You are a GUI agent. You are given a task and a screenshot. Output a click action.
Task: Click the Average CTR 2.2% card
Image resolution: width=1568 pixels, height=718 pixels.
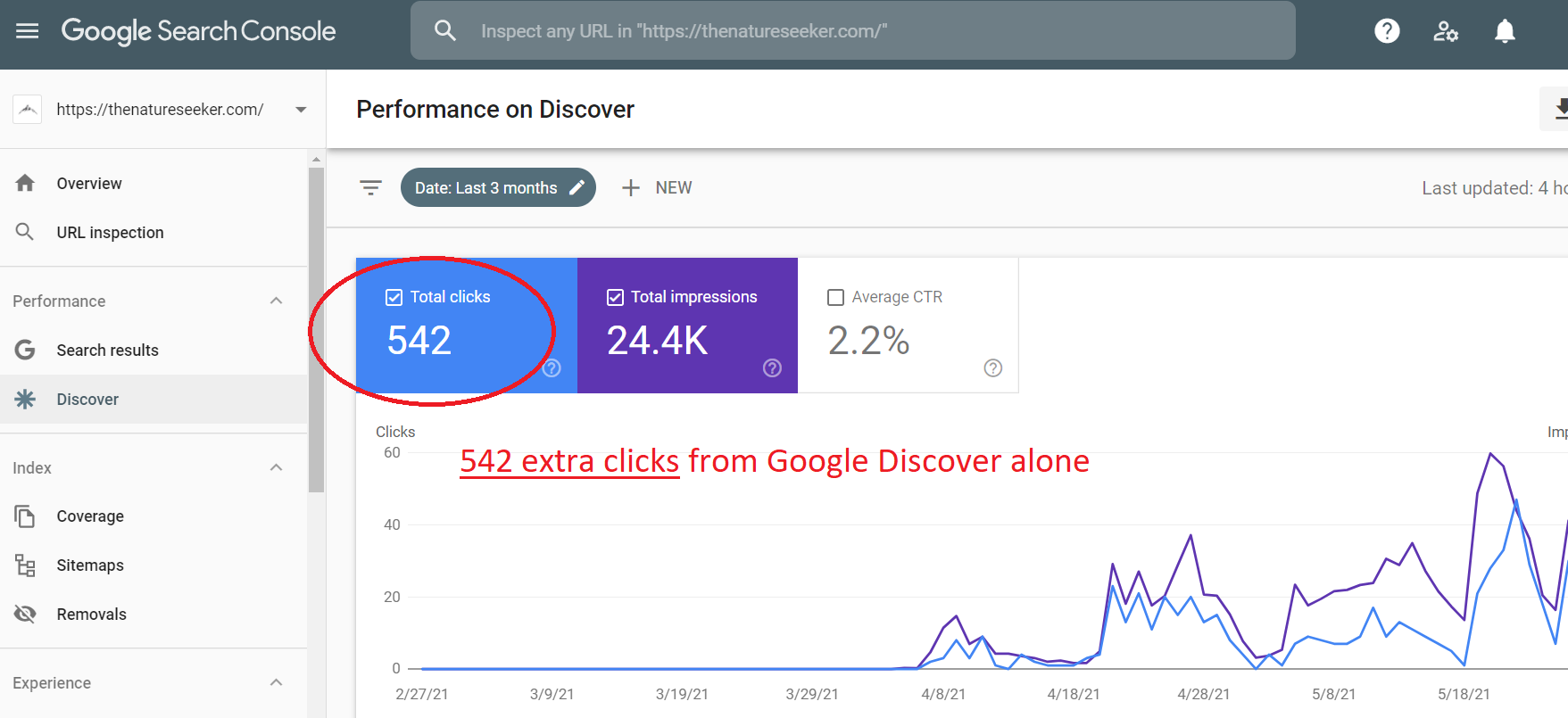(x=908, y=326)
